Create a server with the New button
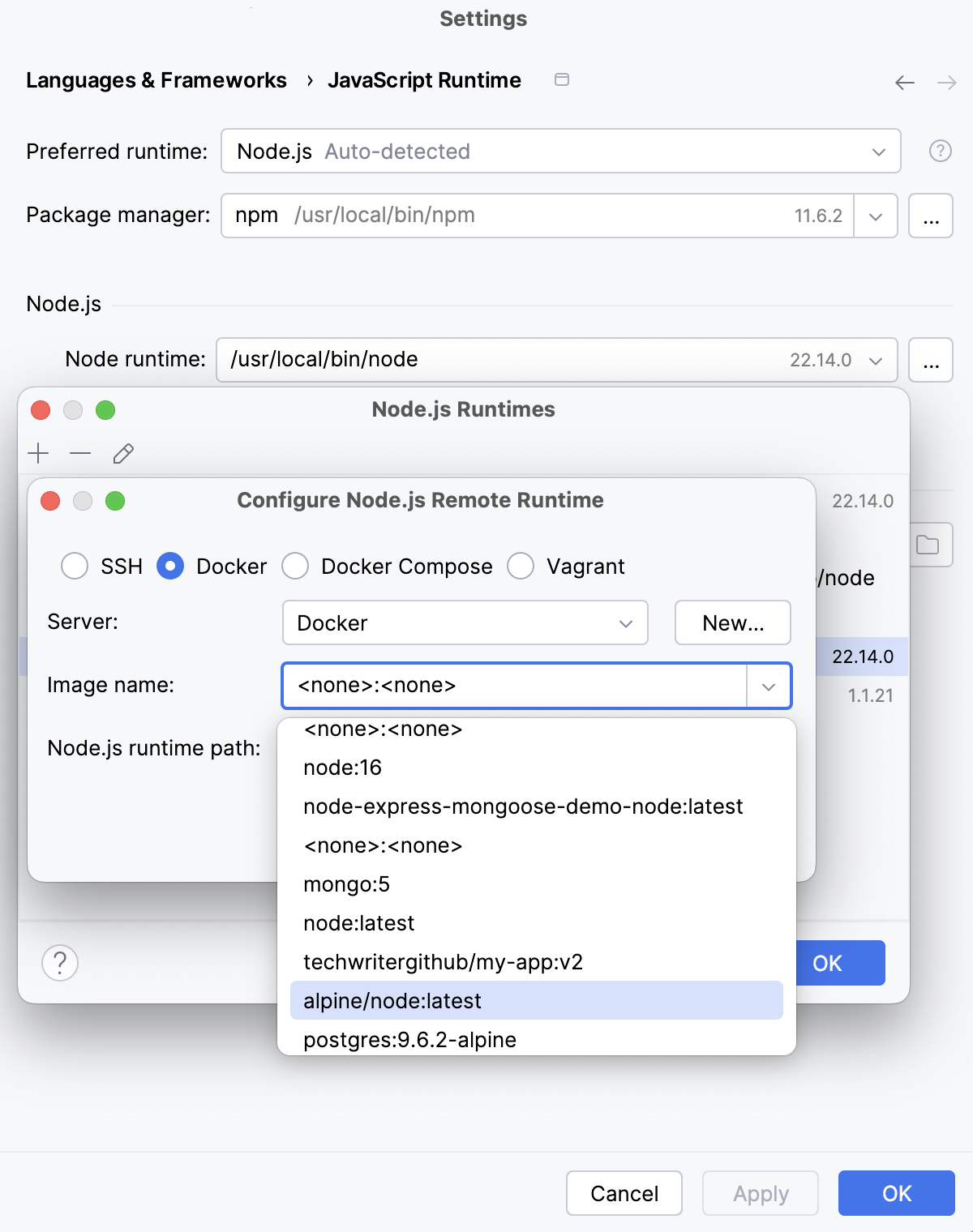The height and width of the screenshot is (1232, 973). pyautogui.click(x=731, y=622)
